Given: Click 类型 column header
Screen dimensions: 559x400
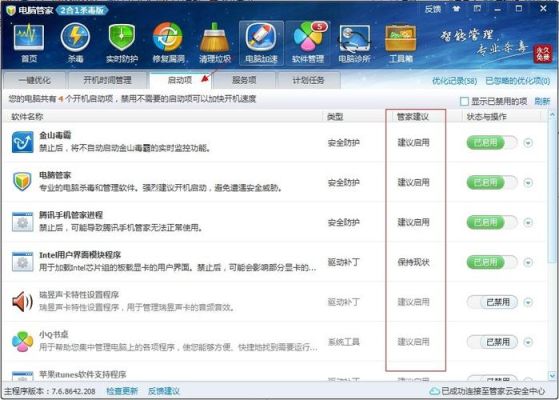Looking at the screenshot, I should [335, 117].
